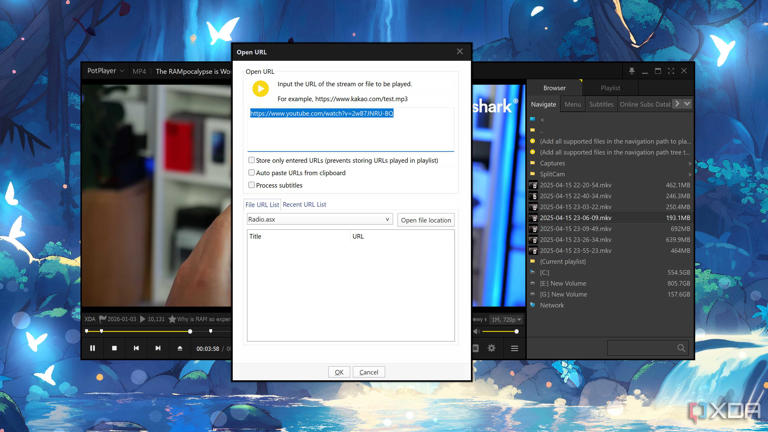
Task: Switch to Recent URL List tab
Action: pyautogui.click(x=304, y=204)
